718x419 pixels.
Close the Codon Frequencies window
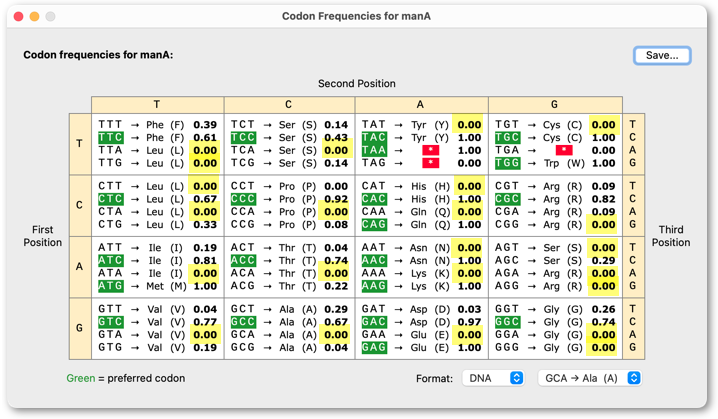click(19, 16)
